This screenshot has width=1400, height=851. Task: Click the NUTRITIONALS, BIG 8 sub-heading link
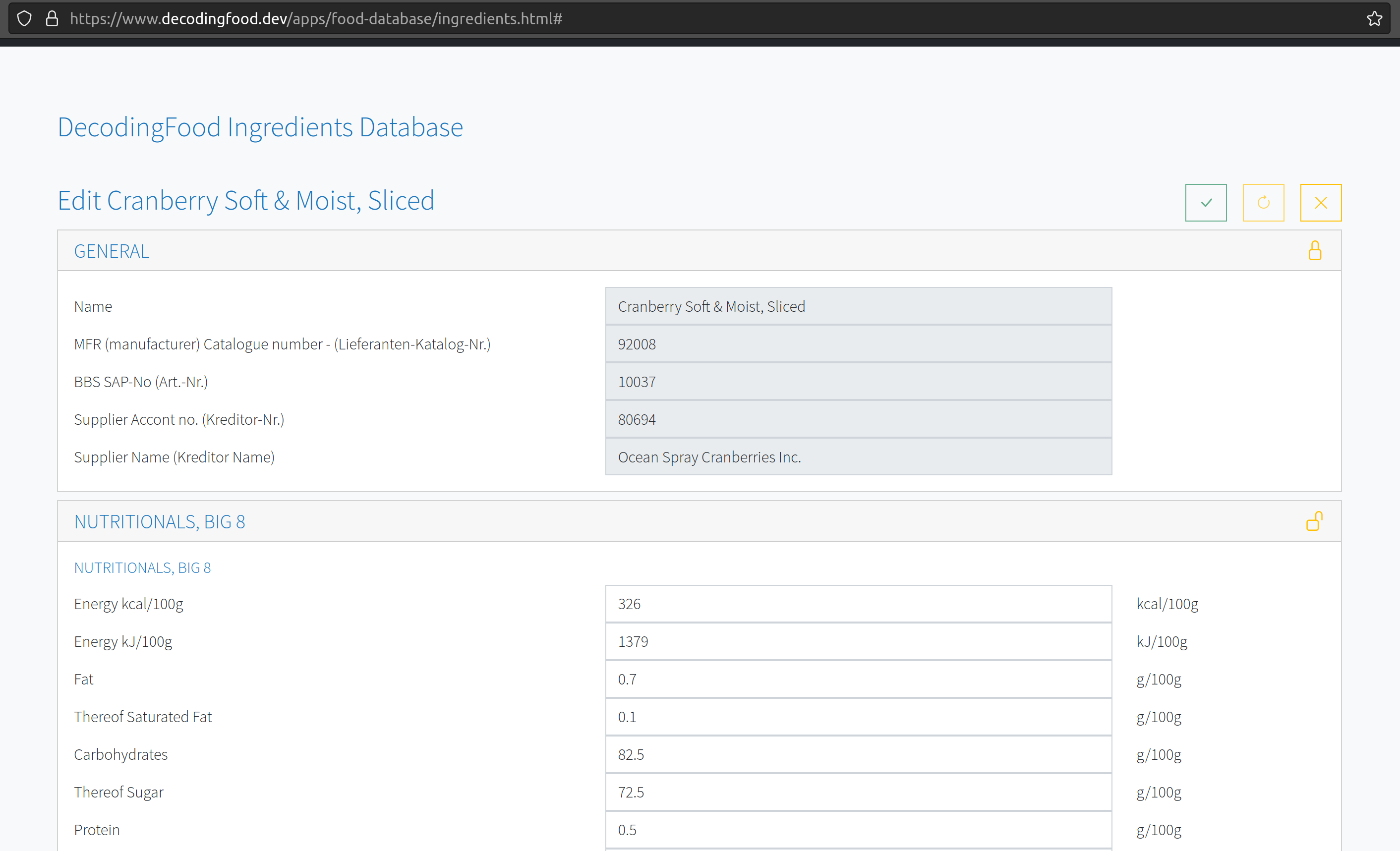(x=142, y=567)
